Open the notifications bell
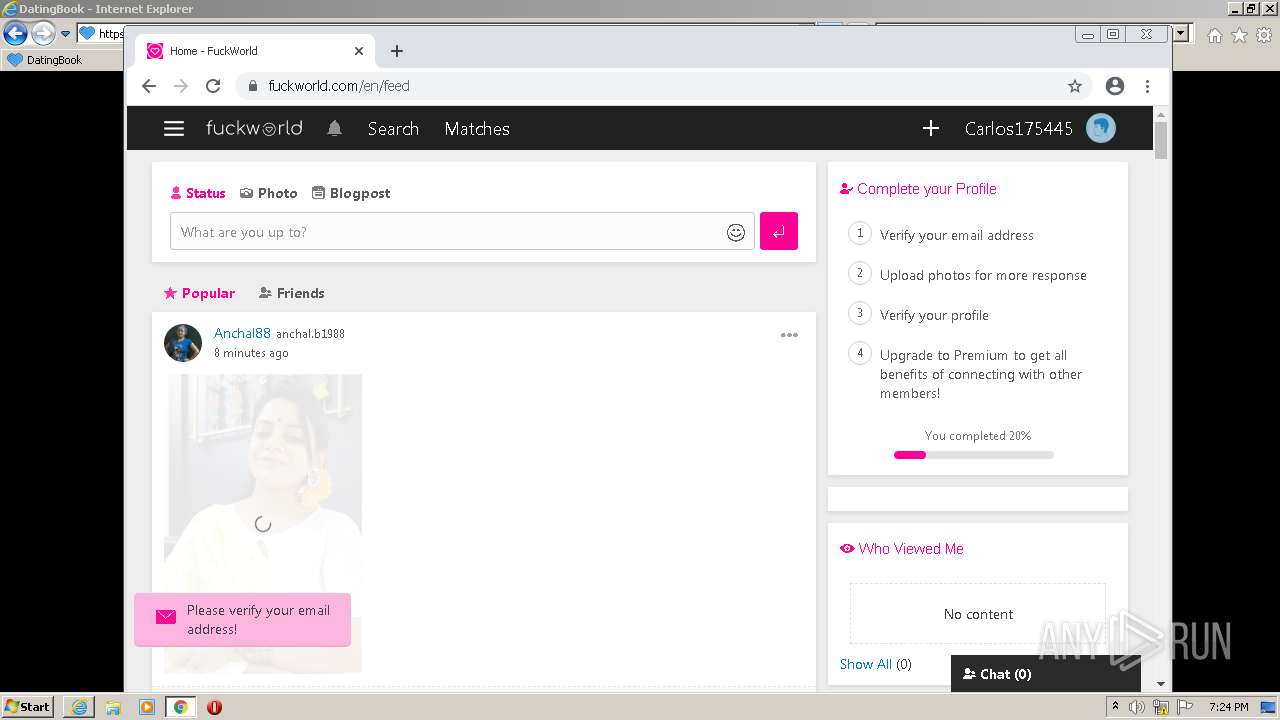 [335, 128]
